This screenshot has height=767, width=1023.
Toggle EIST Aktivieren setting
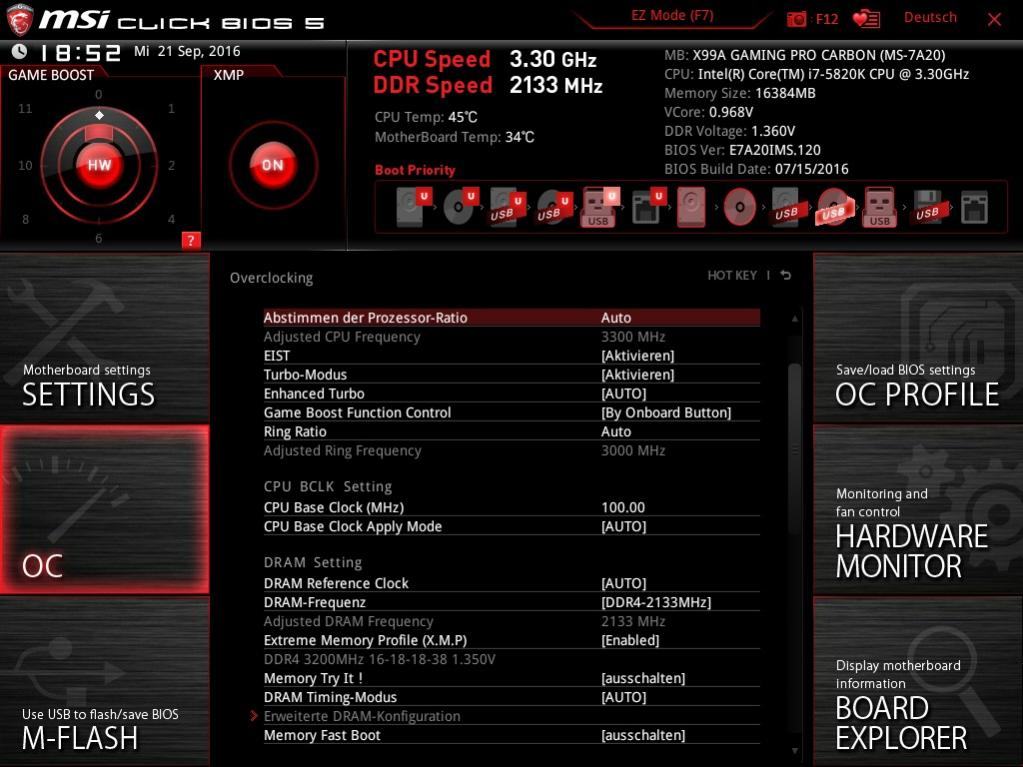click(637, 355)
